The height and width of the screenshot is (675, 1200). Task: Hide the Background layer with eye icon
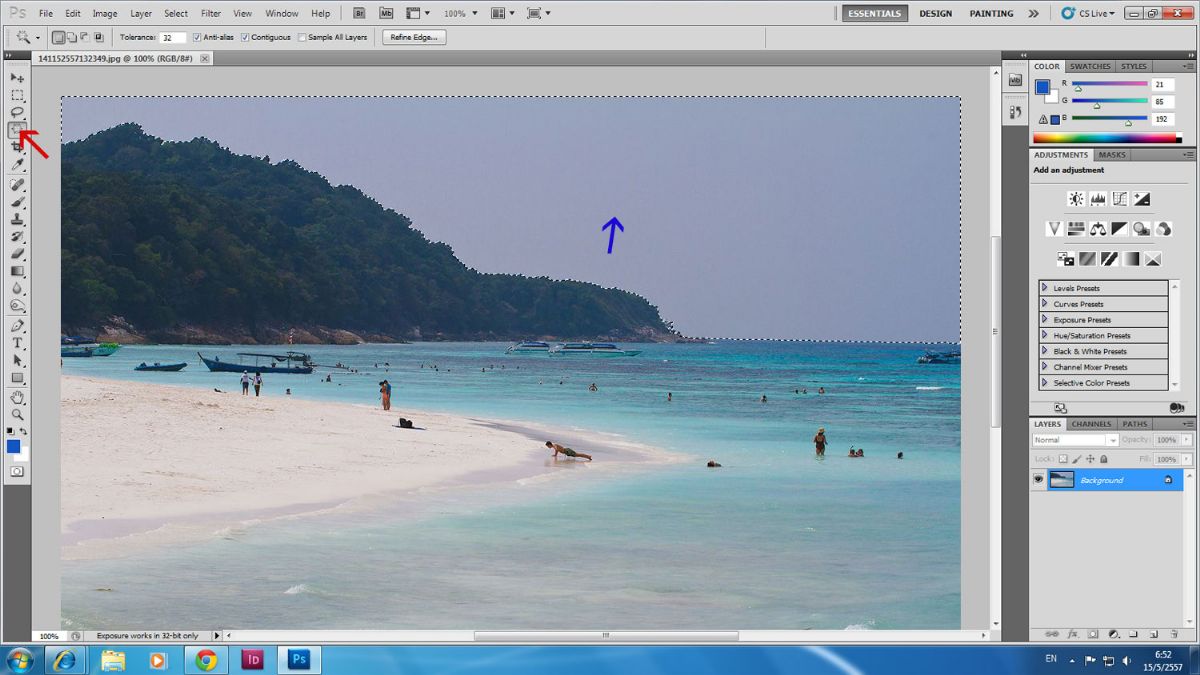coord(1039,480)
